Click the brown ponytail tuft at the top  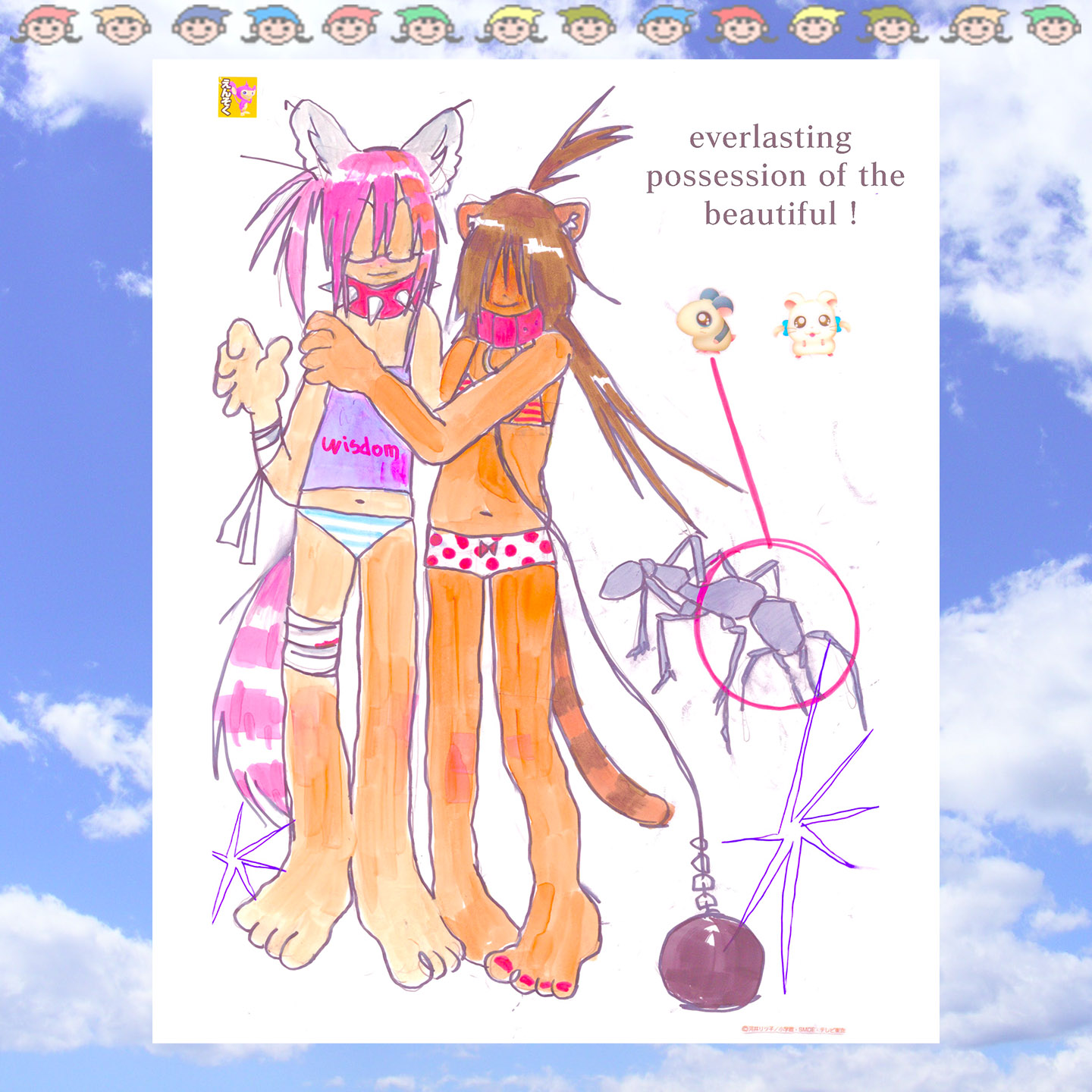tap(576, 144)
